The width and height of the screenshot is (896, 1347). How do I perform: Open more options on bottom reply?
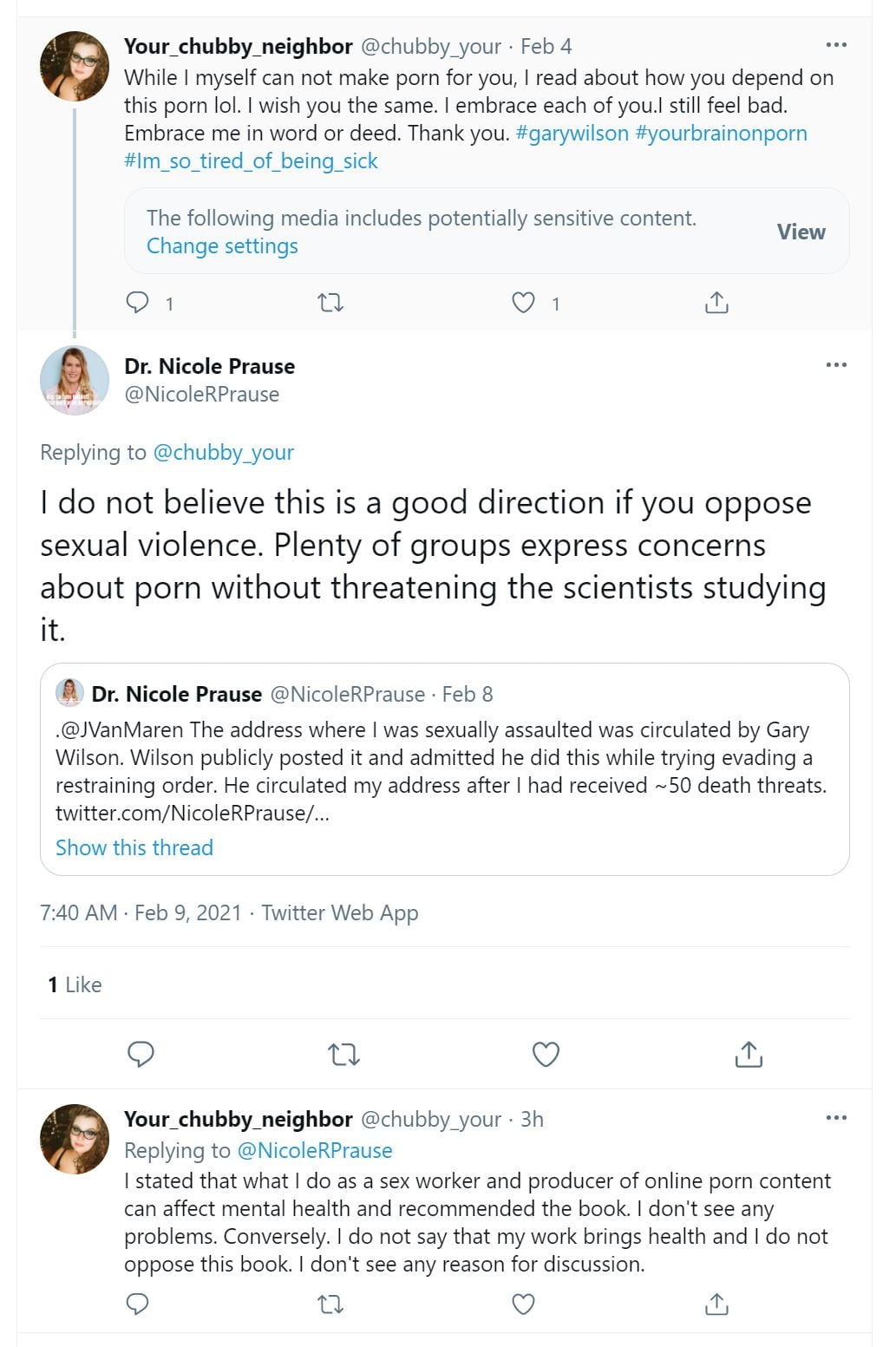tap(836, 1118)
